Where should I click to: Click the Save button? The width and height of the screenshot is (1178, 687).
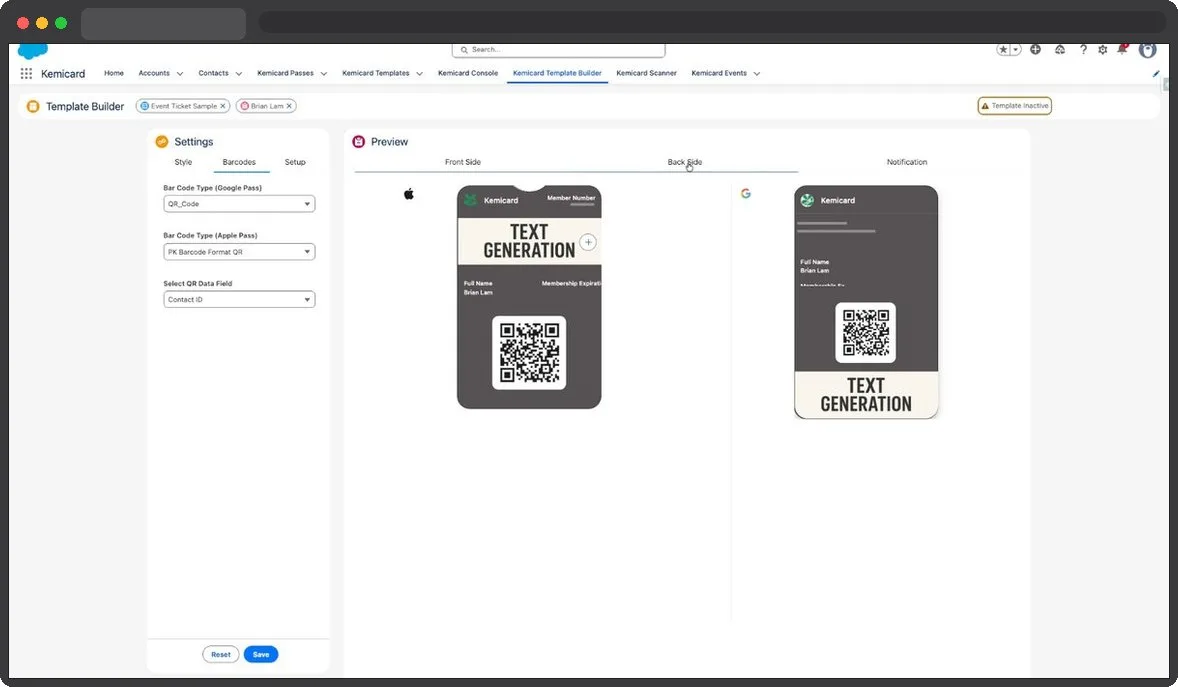pyautogui.click(x=261, y=655)
